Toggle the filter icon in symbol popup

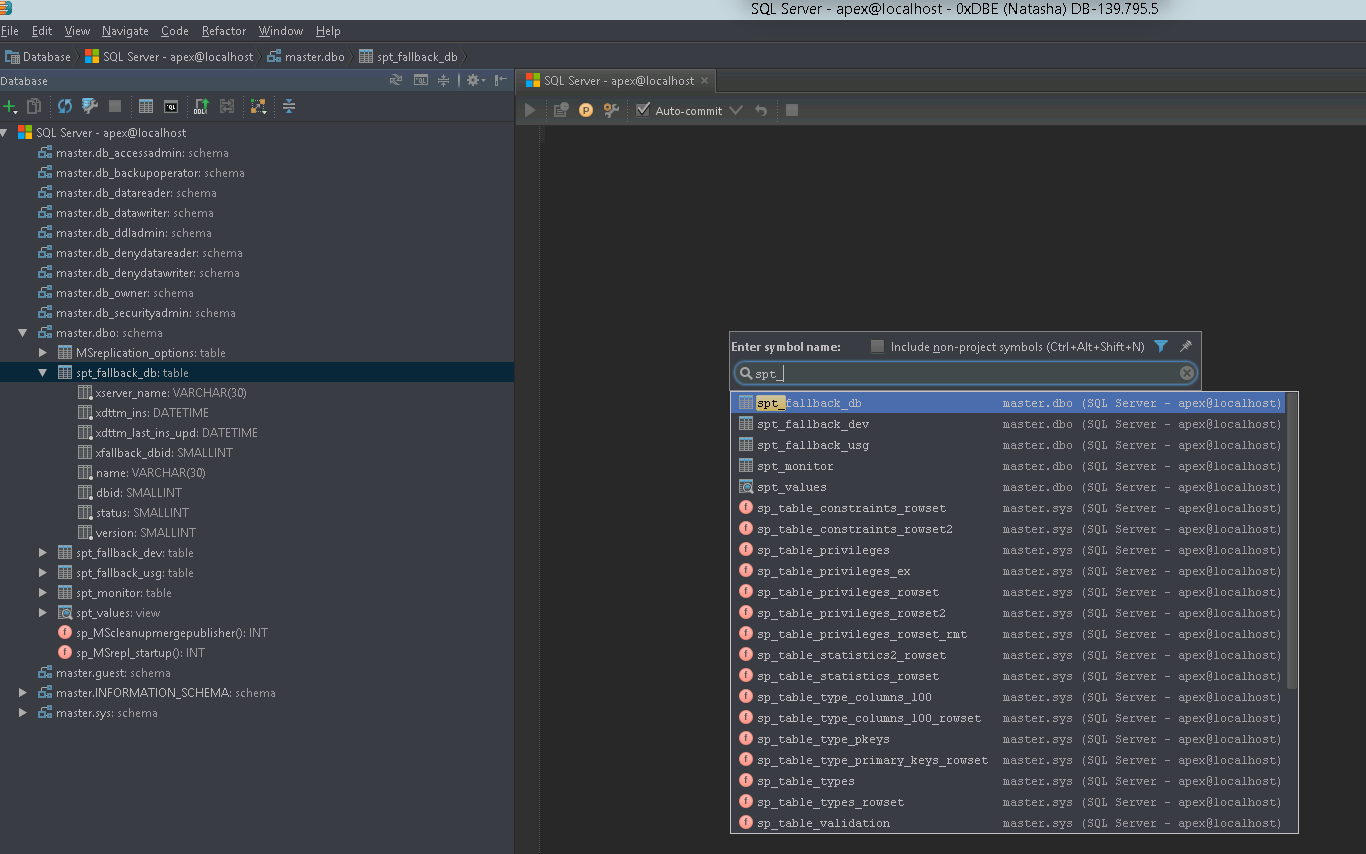1160,346
